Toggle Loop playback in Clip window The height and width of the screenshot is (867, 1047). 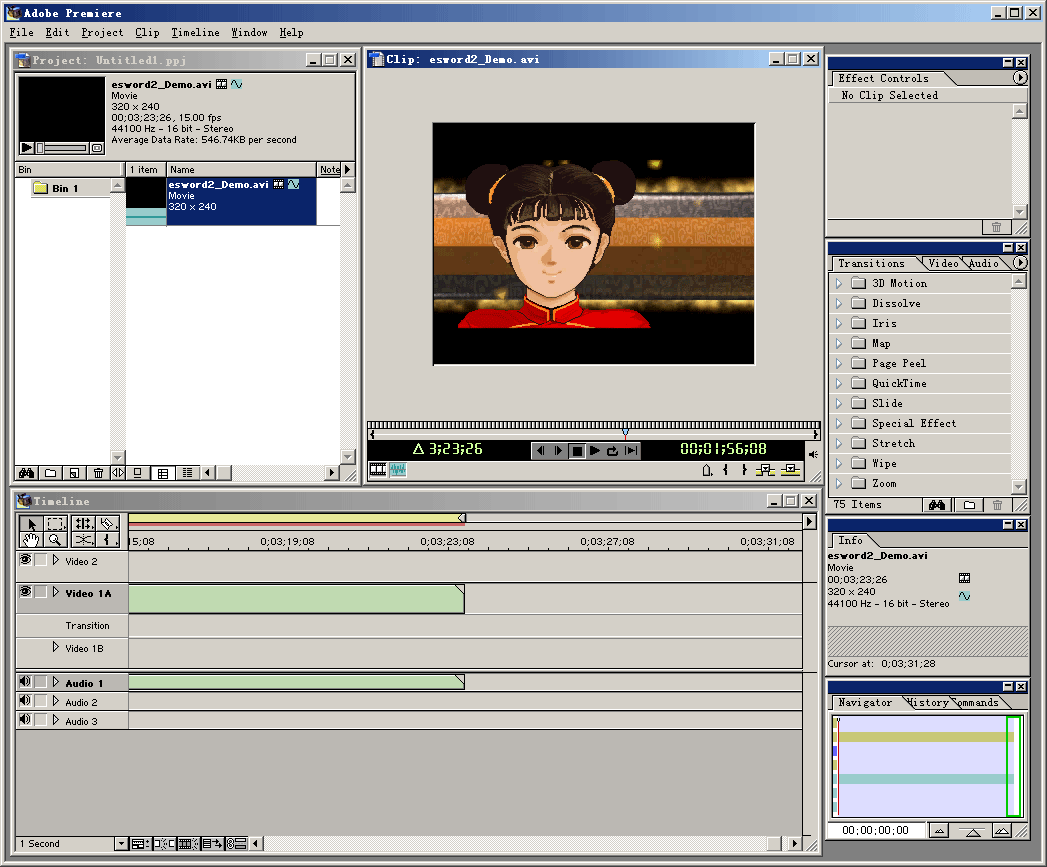pos(612,451)
